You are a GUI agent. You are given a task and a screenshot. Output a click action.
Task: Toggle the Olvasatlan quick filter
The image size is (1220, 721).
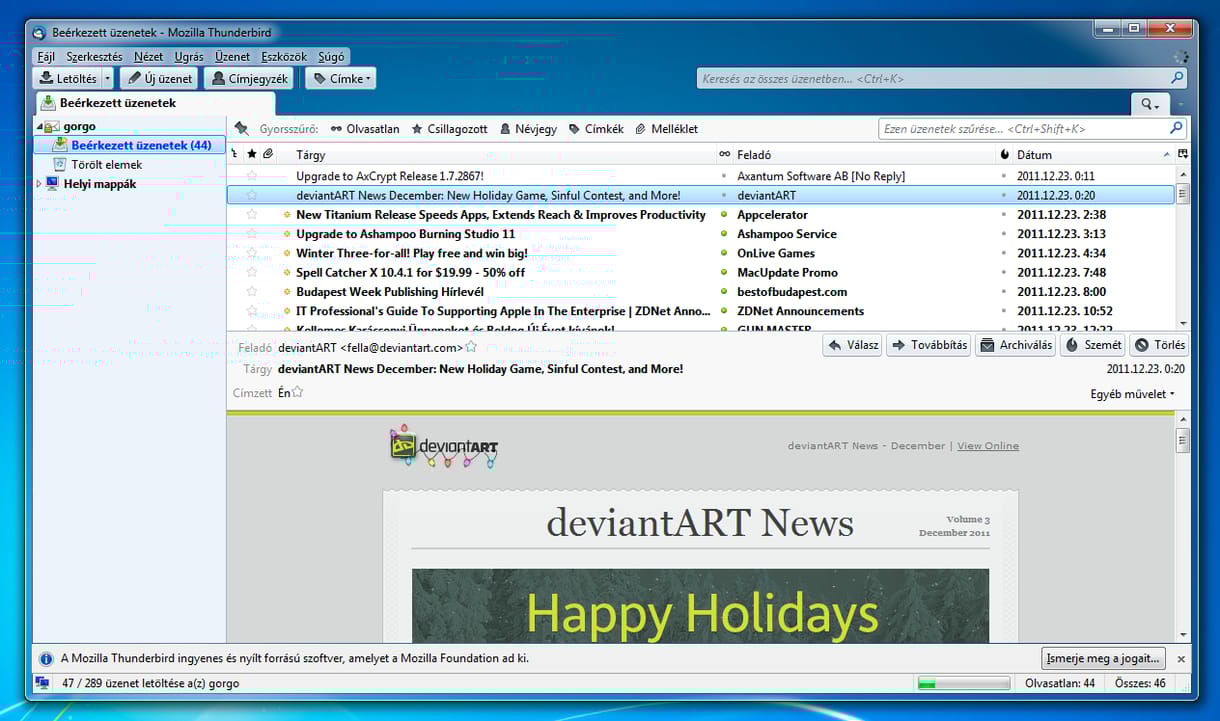tap(365, 129)
